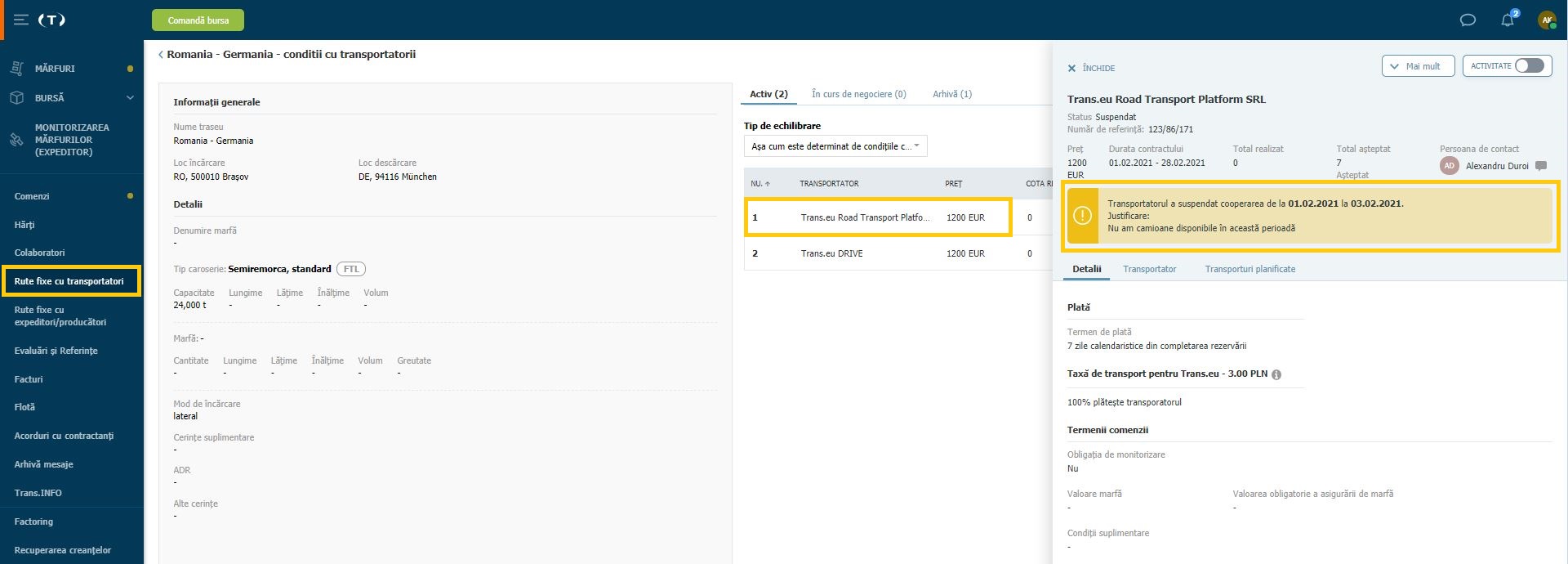1568x564 pixels.
Task: Open Monitorizarea mărfurilor (expeditor)
Action: 72,140
